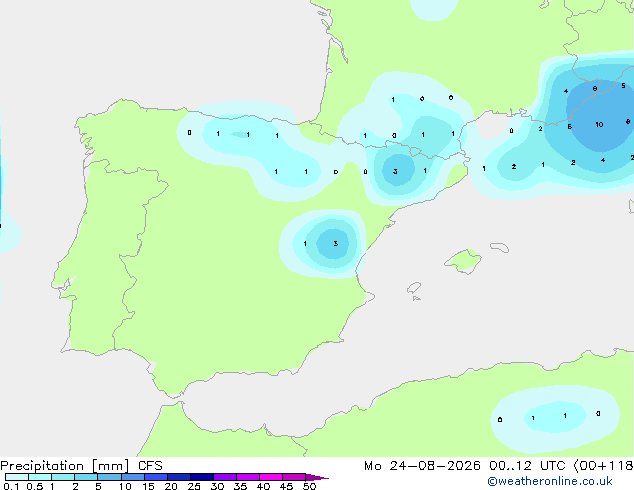This screenshot has width=634, height=490.
Task: Pick the 1–2 mm legend swatch
Action: [x=63, y=477]
